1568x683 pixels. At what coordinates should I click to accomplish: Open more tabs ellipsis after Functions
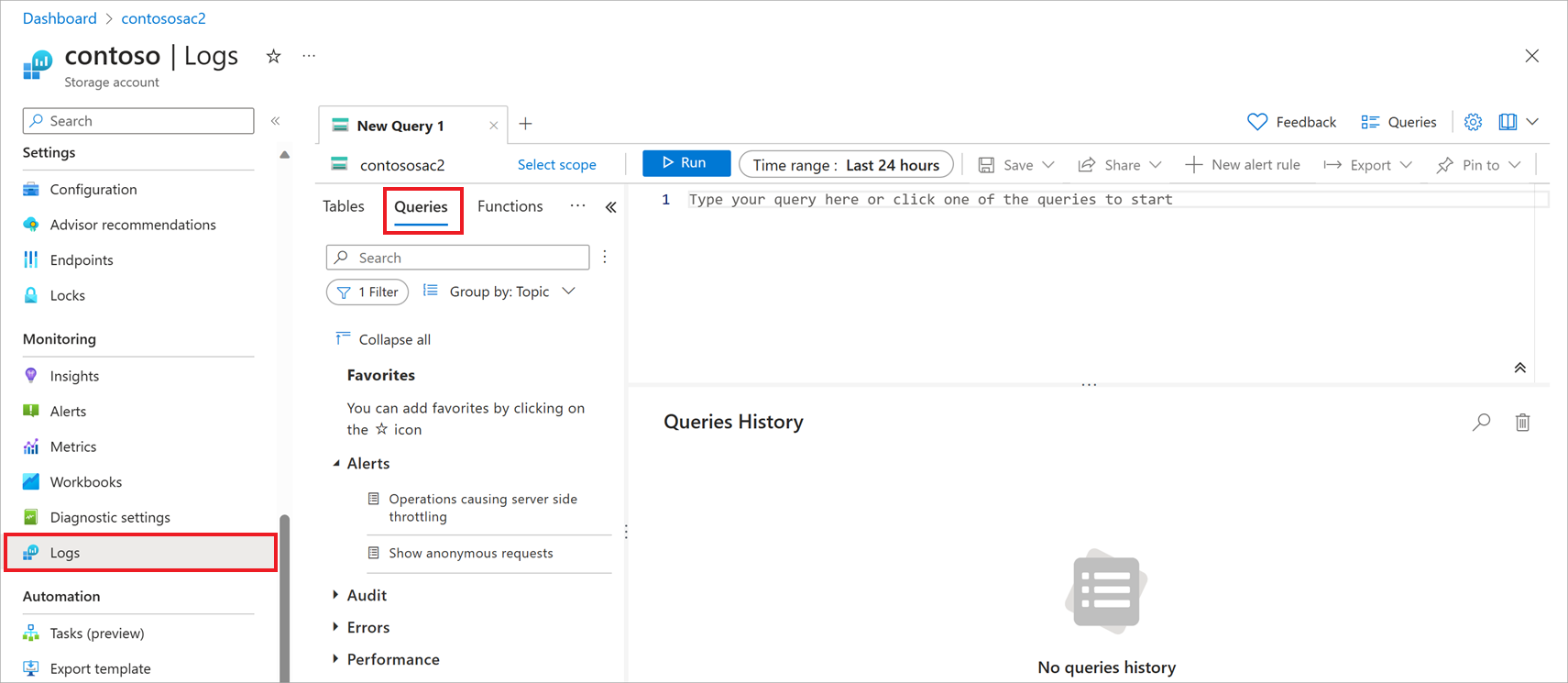(577, 206)
